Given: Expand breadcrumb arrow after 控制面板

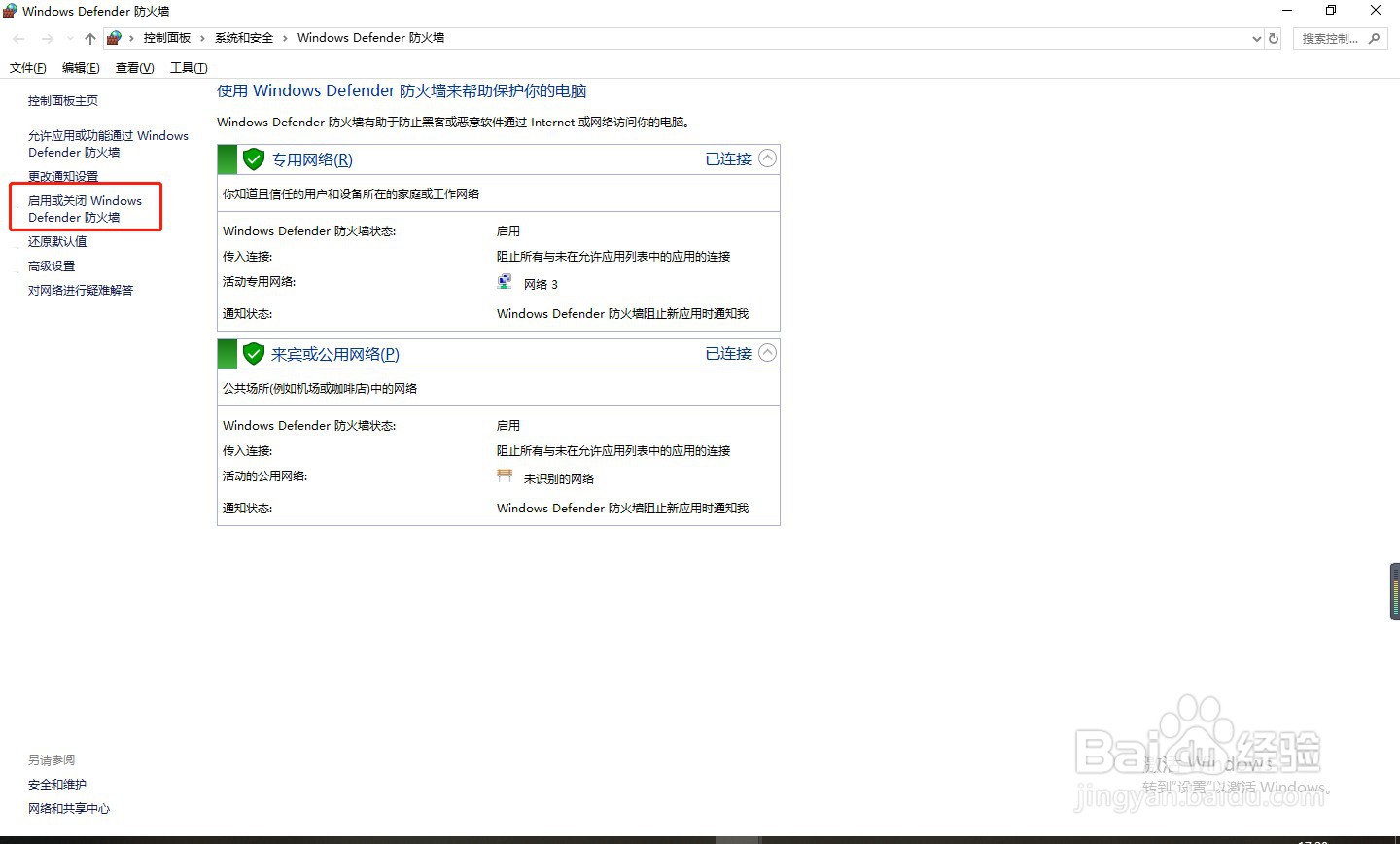Looking at the screenshot, I should click(202, 38).
